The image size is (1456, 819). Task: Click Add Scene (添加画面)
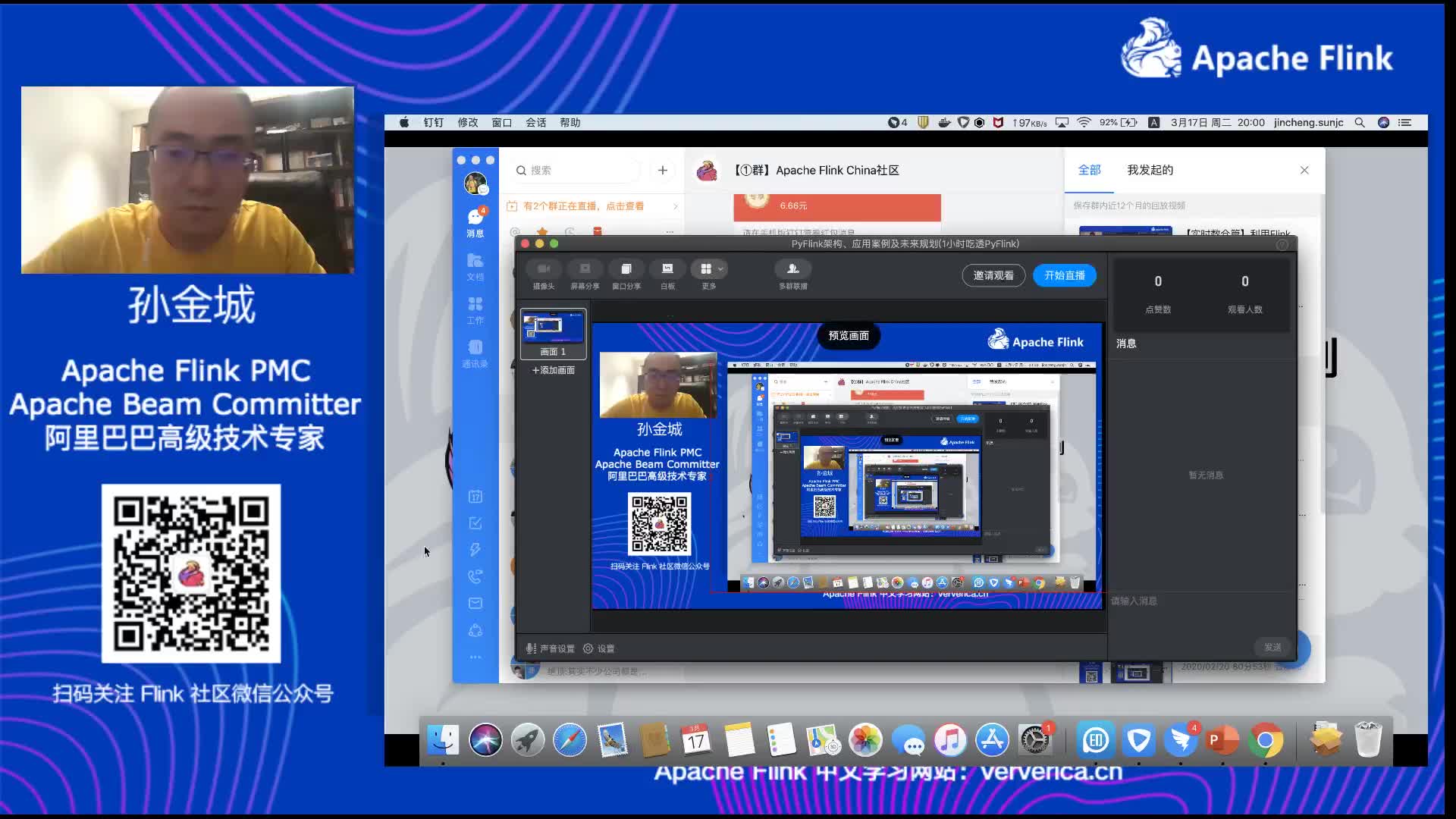coord(553,370)
